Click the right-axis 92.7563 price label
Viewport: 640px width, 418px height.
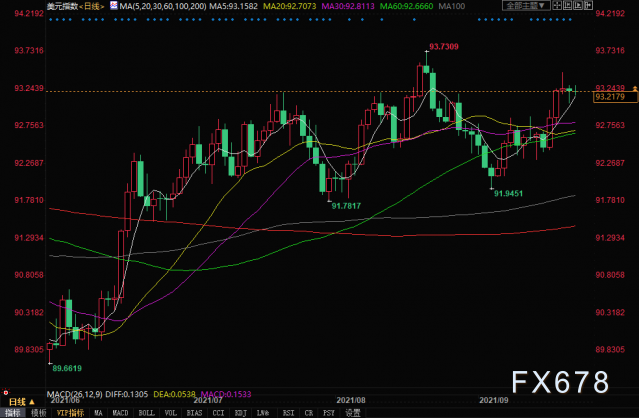point(610,125)
